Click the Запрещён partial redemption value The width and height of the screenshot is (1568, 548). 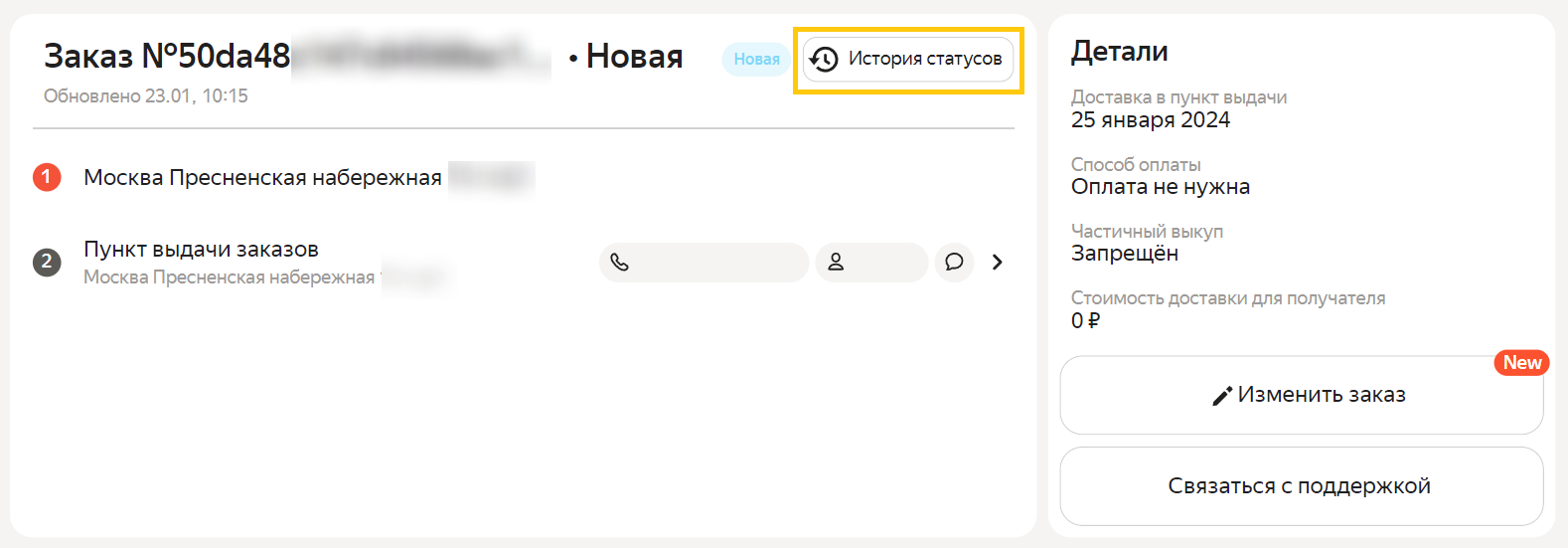pyautogui.click(x=1124, y=254)
